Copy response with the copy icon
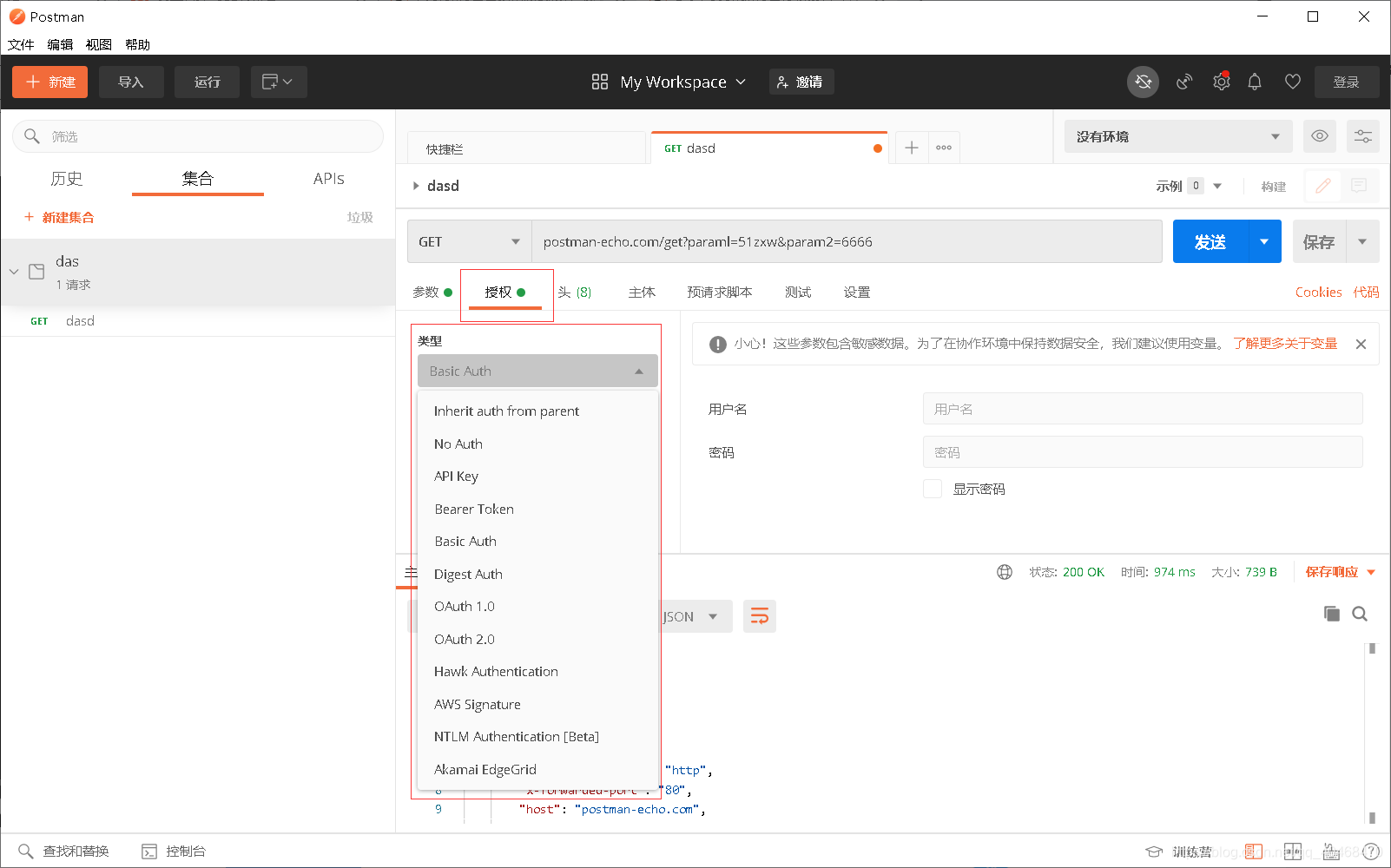 pos(1332,614)
